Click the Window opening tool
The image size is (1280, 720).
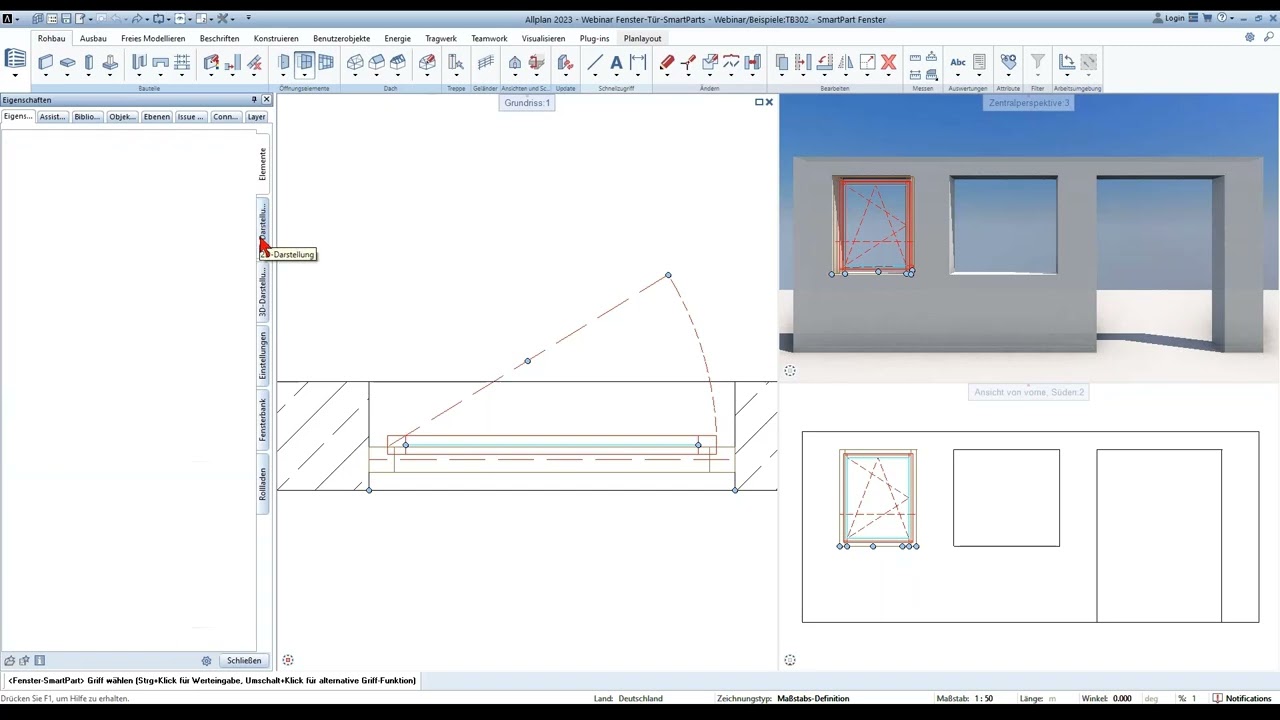coord(305,62)
